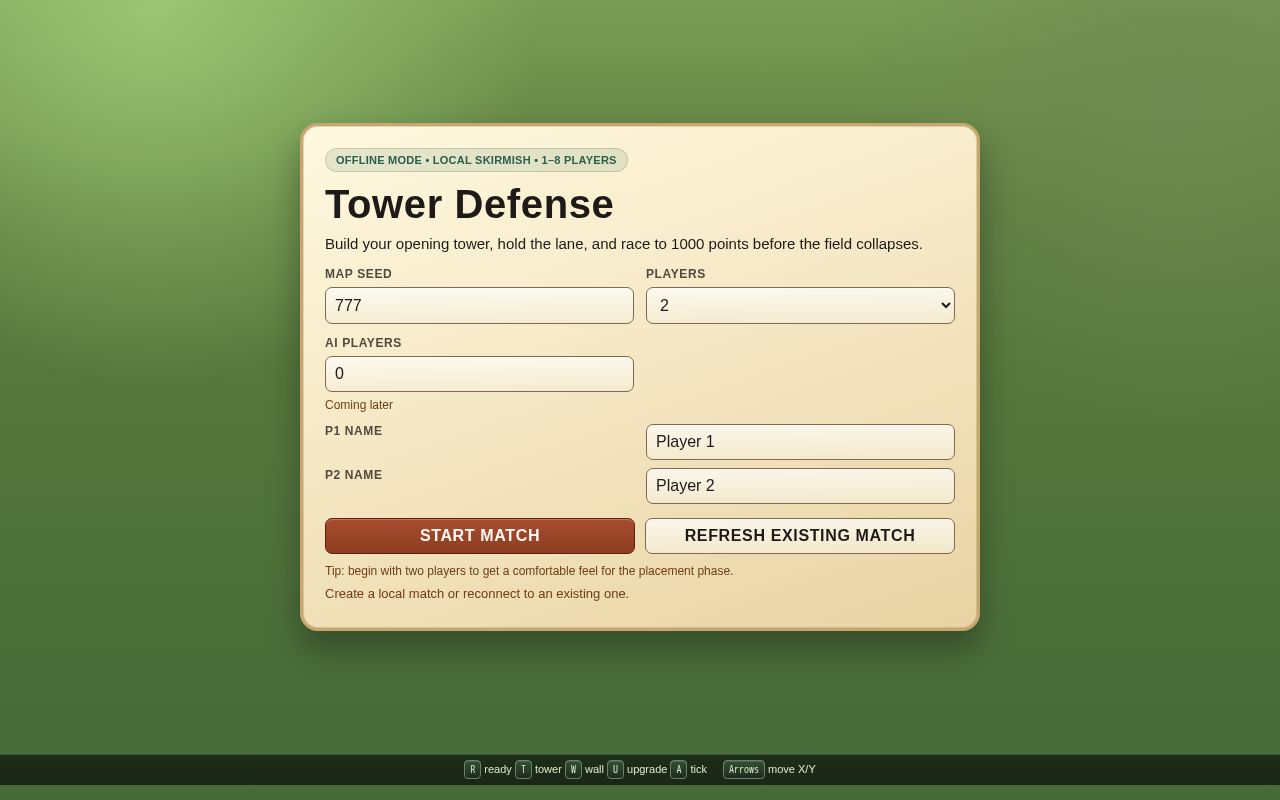Click the T tower key hint
The image size is (1280, 800).
pos(523,770)
